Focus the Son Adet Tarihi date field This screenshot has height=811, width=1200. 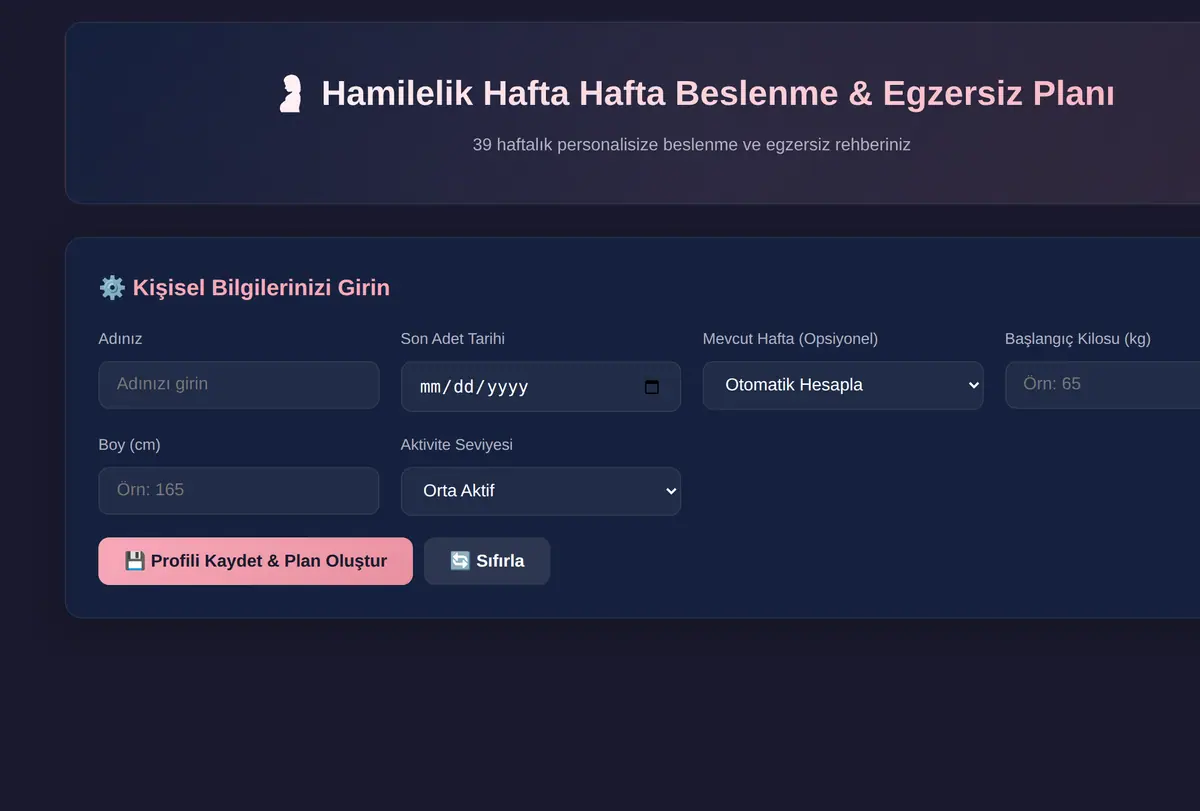541,387
